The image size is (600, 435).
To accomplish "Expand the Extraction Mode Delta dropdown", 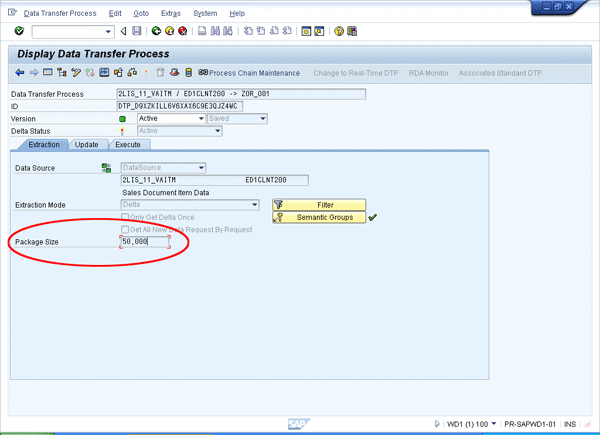I will (263, 205).
